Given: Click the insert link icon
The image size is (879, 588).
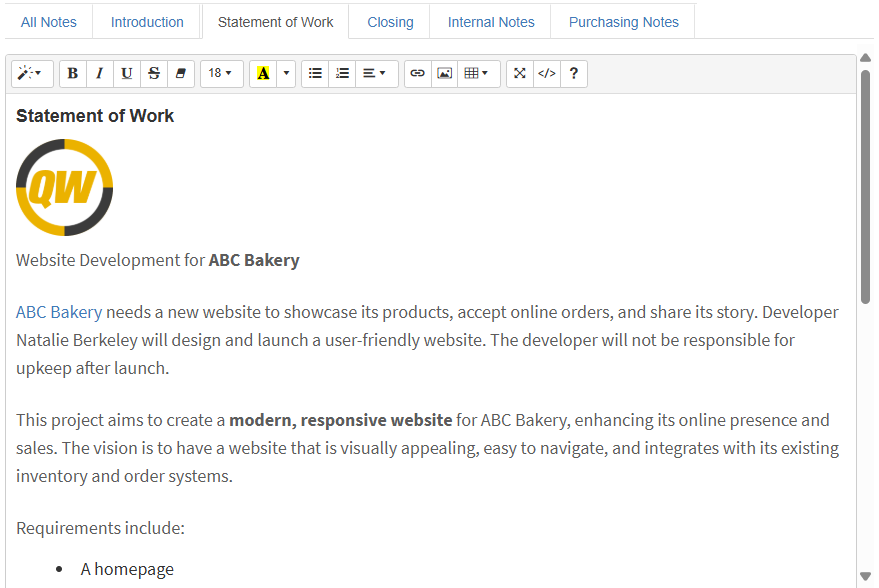Looking at the screenshot, I should 418,74.
